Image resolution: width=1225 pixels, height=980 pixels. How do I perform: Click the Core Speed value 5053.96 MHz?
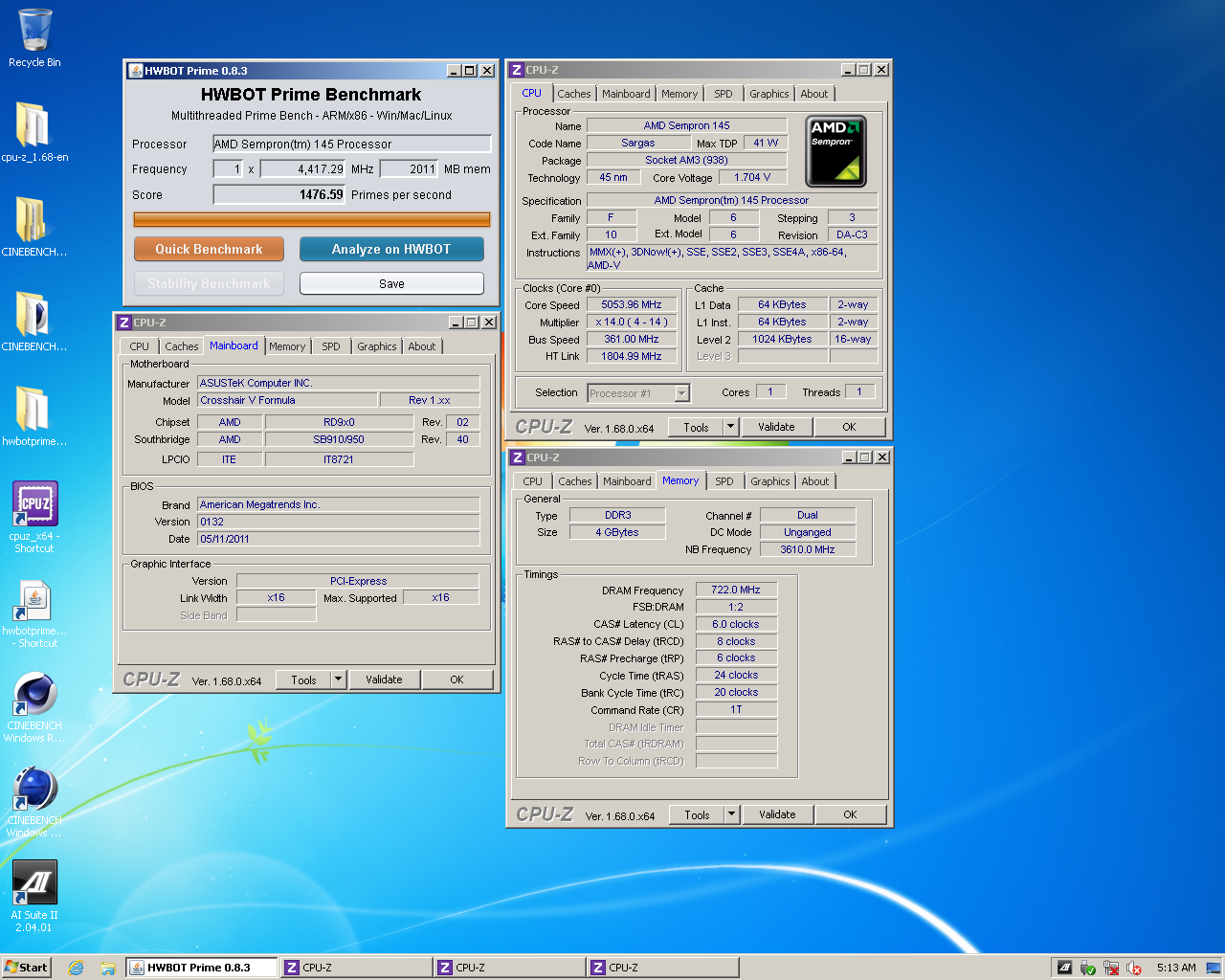pyautogui.click(x=632, y=304)
